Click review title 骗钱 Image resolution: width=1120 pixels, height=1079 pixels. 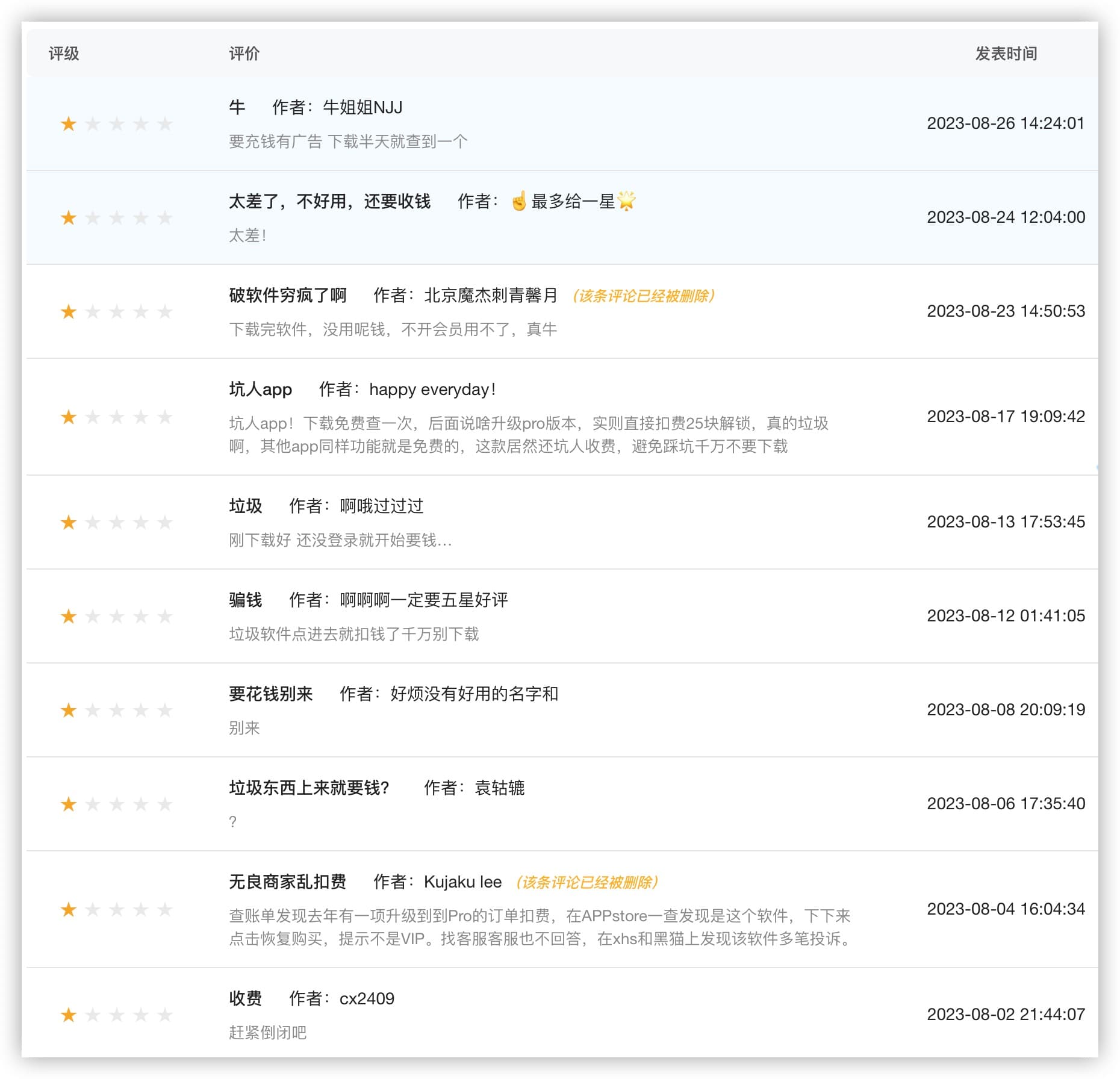[246, 600]
